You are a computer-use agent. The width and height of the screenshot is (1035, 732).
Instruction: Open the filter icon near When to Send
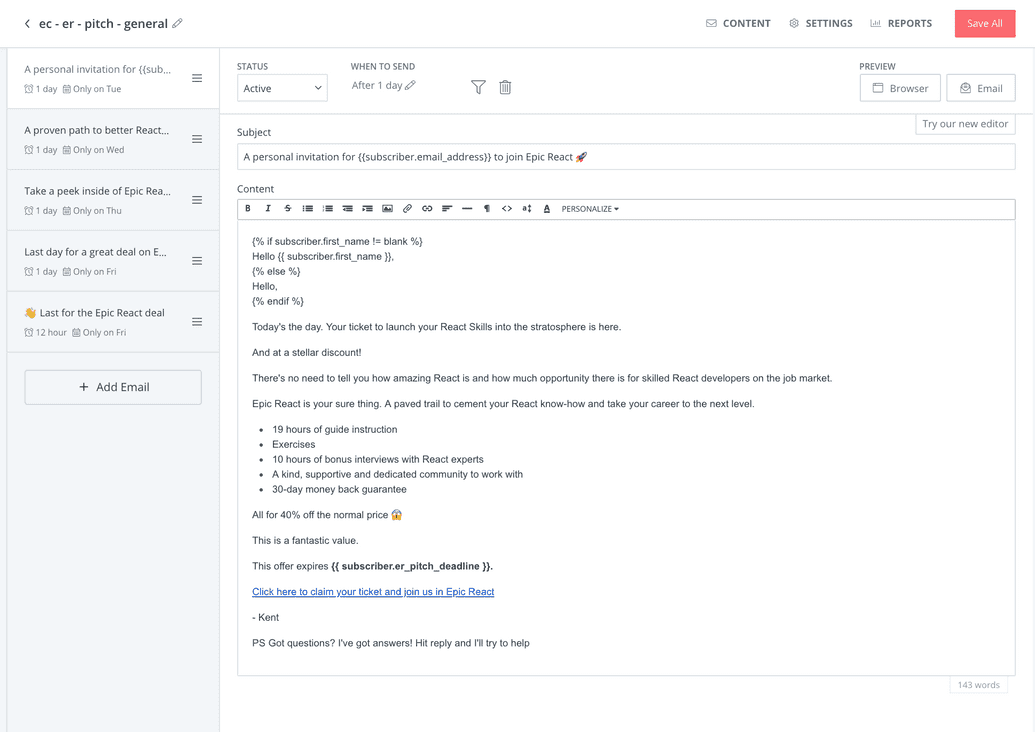[x=478, y=87]
